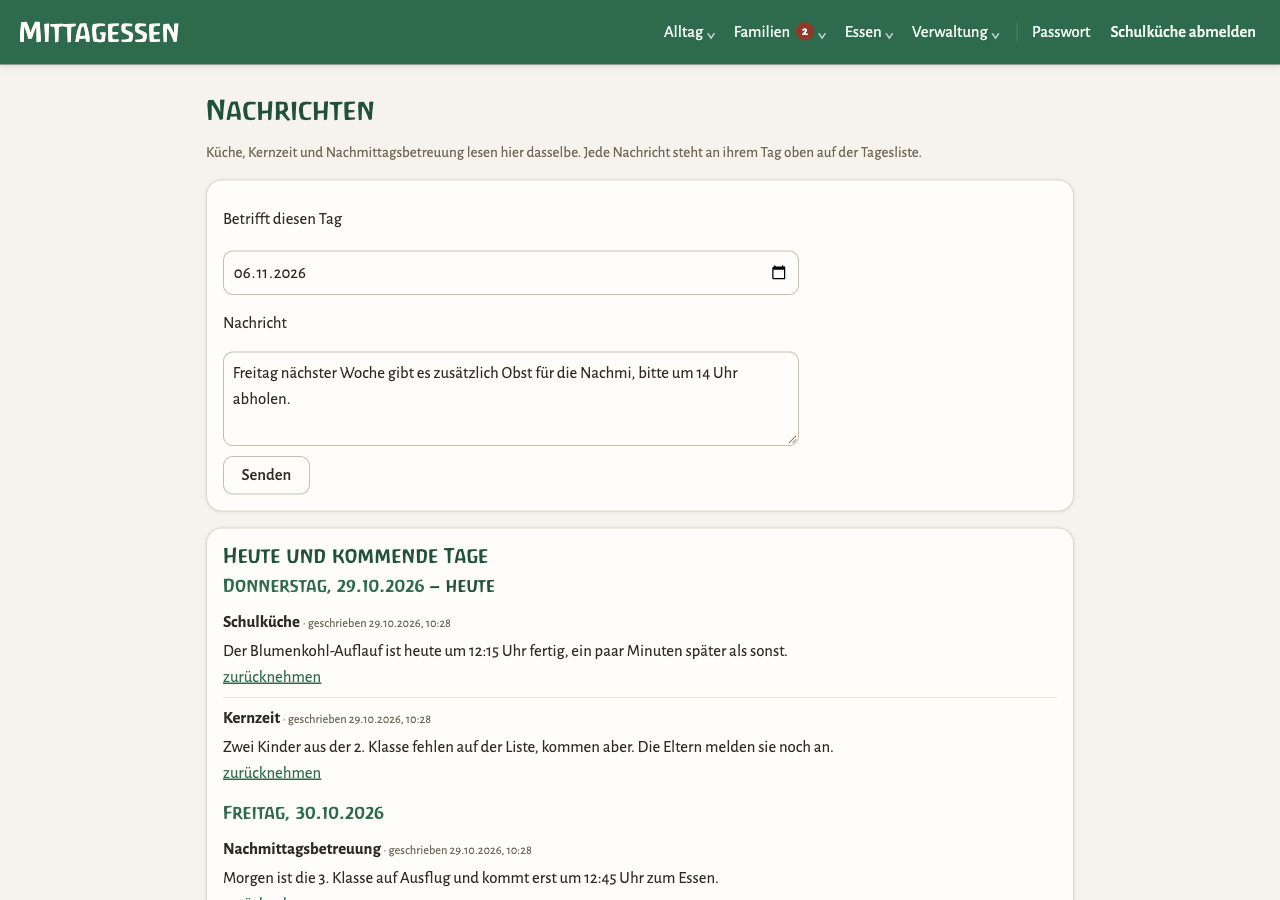The height and width of the screenshot is (900, 1280).
Task: Click the Kernzeit sender name
Action: click(251, 718)
